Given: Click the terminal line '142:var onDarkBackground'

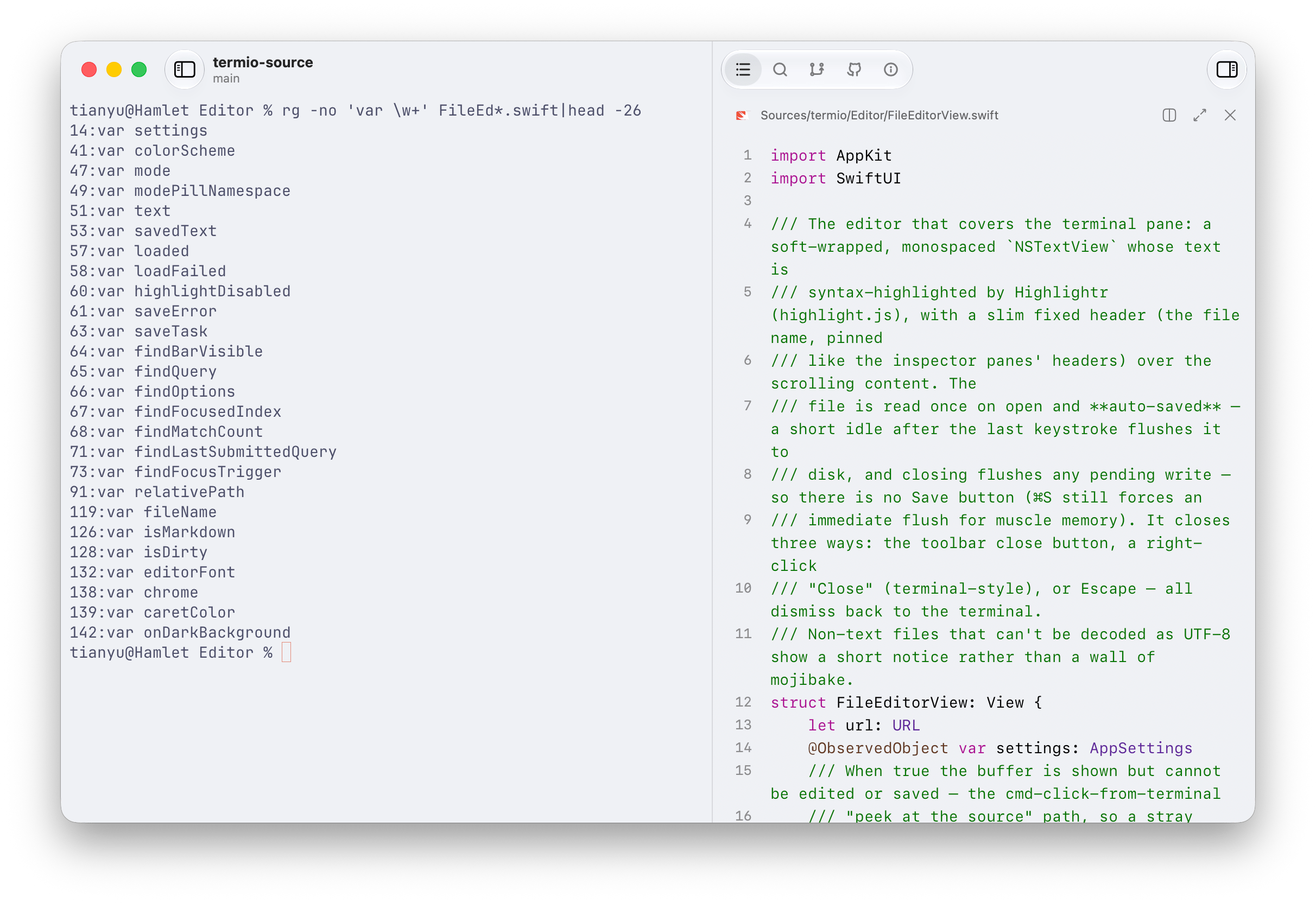Looking at the screenshot, I should 180,632.
